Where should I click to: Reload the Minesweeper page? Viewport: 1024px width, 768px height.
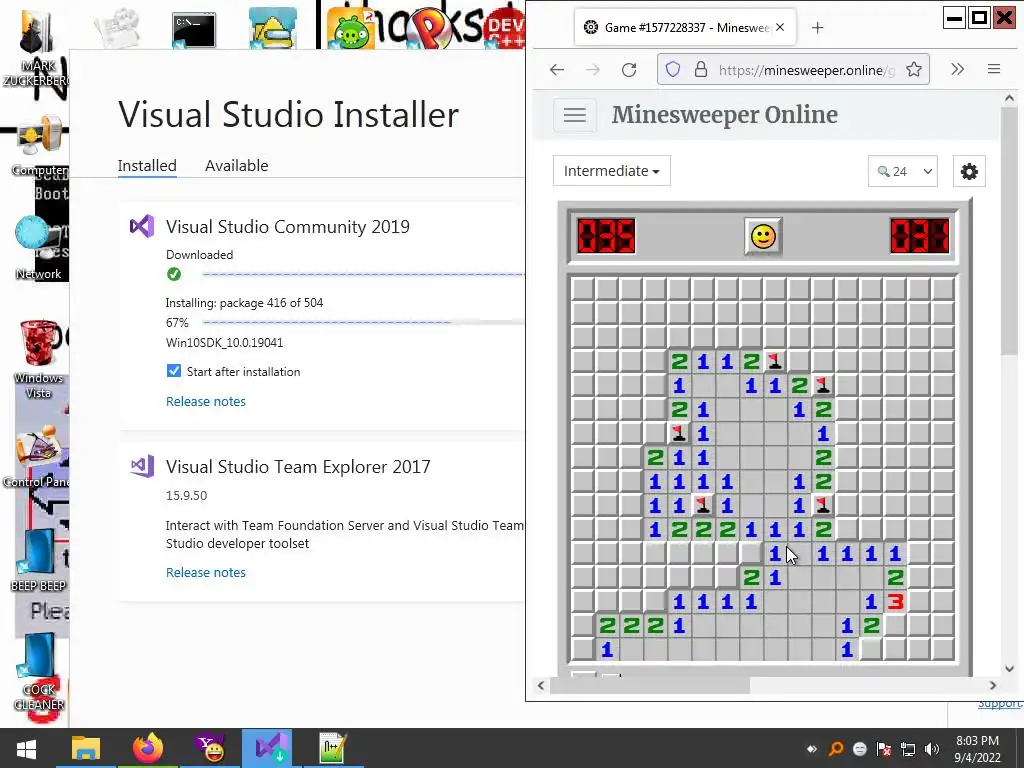(x=629, y=70)
